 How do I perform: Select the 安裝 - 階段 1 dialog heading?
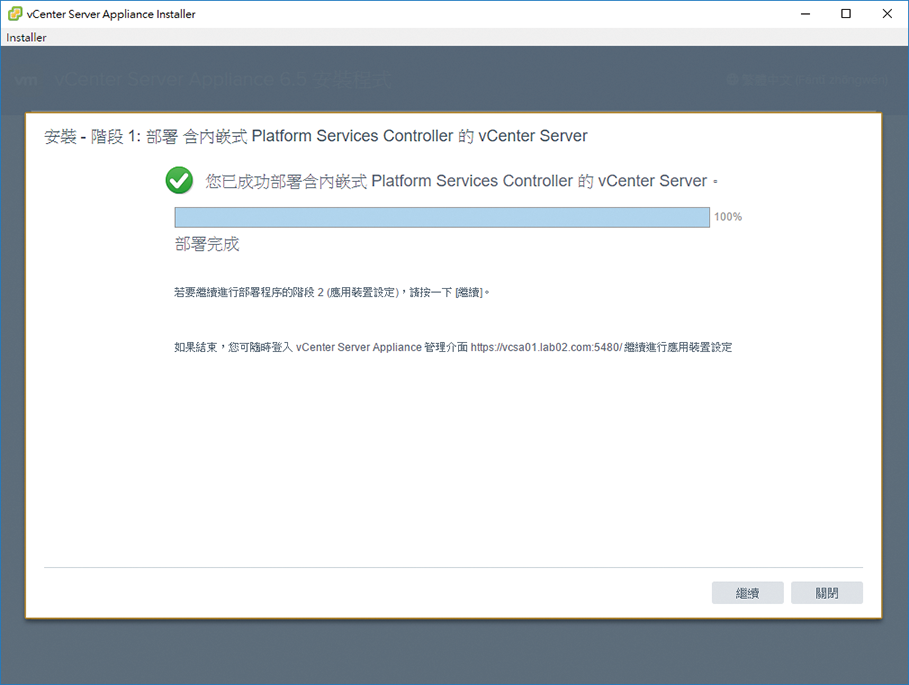316,136
